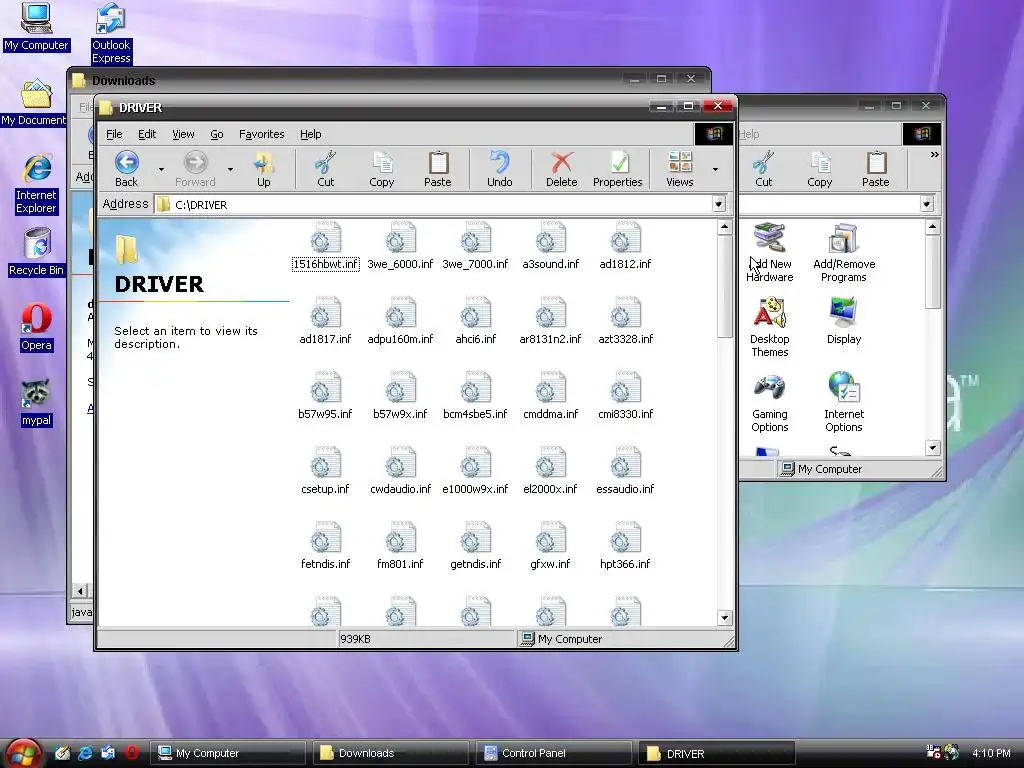Click the Back button in DRIVER window
Image resolution: width=1024 pixels, height=768 pixels.
[x=127, y=169]
